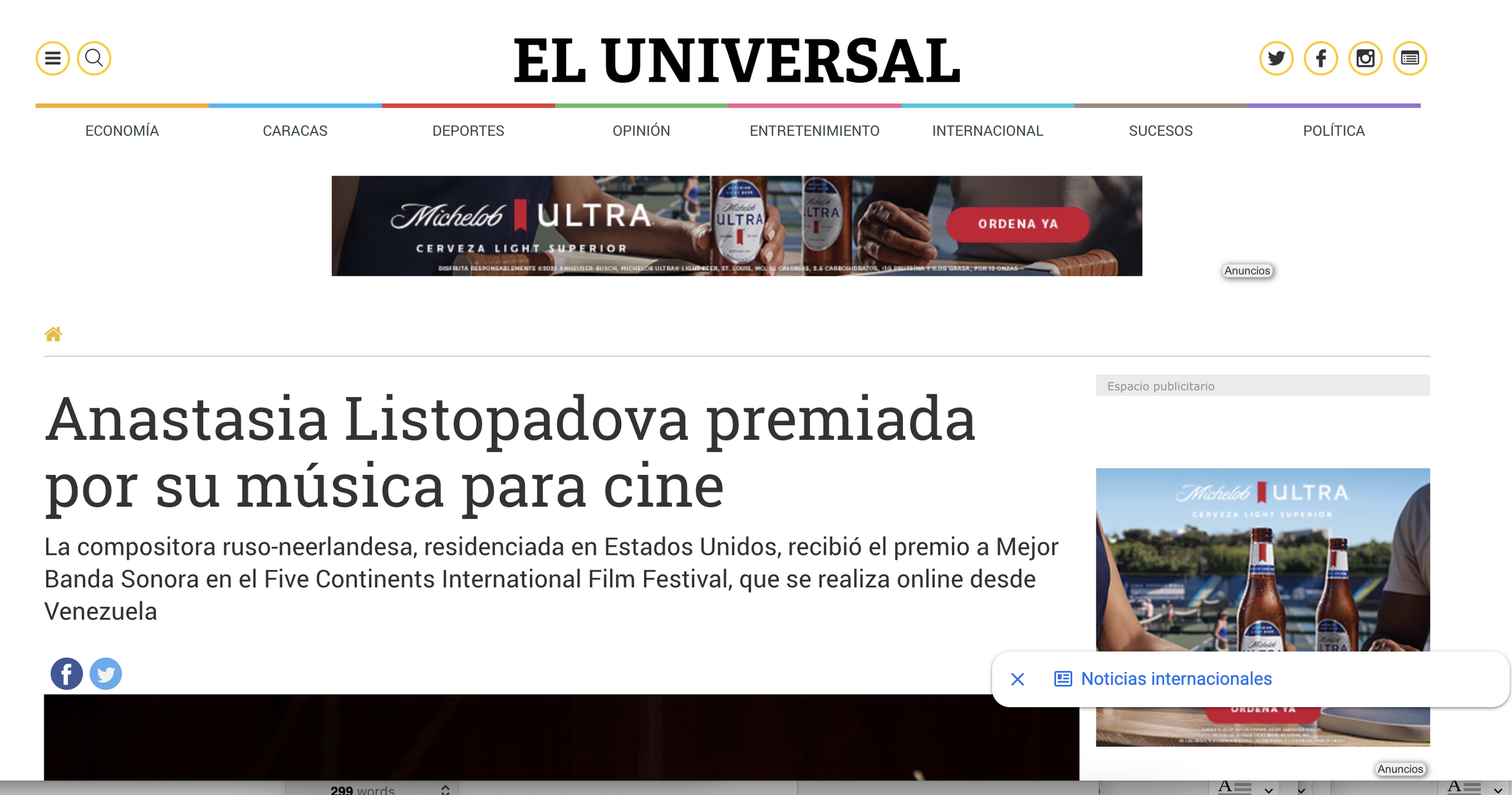Click the article's main image
The height and width of the screenshot is (795, 1512).
coord(561,737)
